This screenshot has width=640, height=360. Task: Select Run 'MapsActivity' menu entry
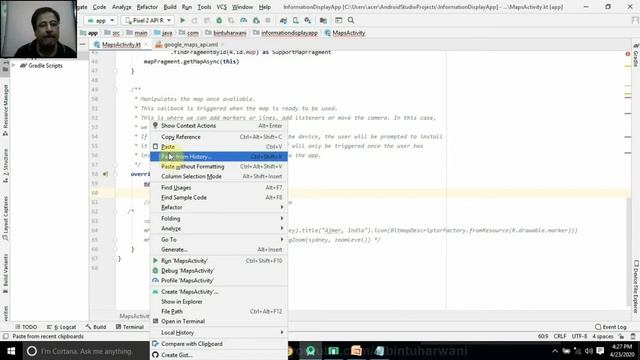219,260
